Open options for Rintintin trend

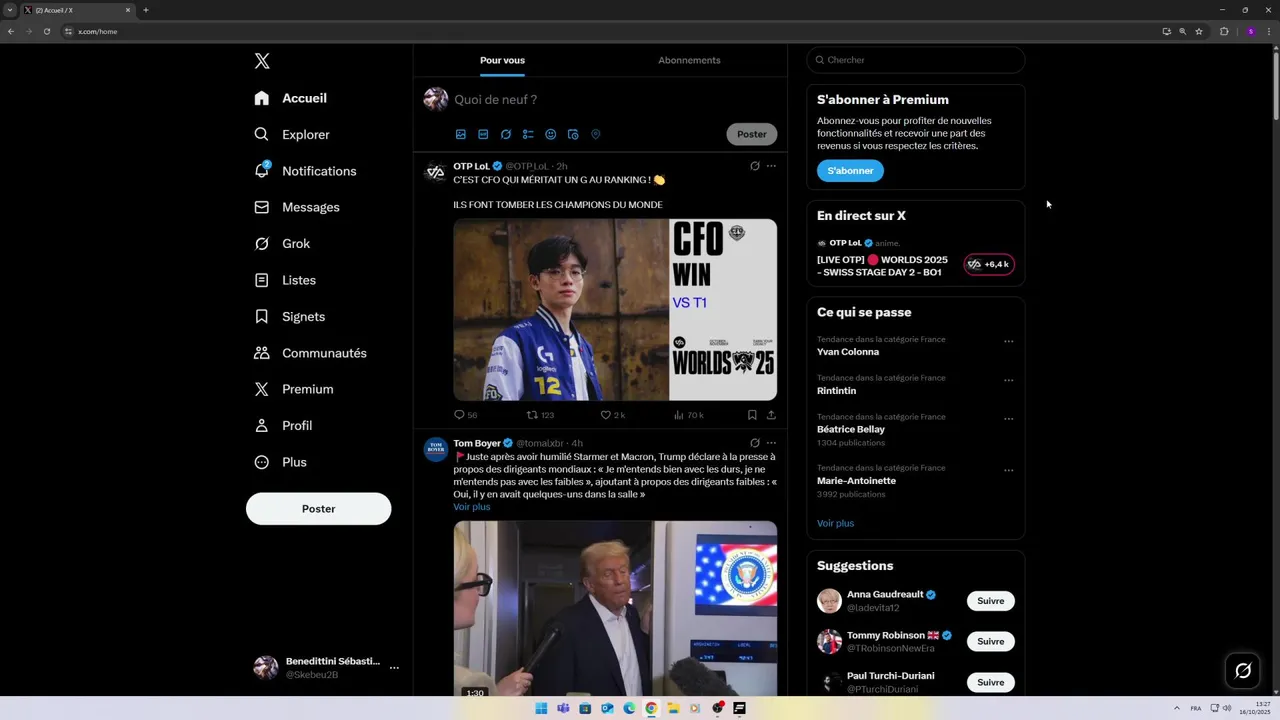(x=1008, y=380)
